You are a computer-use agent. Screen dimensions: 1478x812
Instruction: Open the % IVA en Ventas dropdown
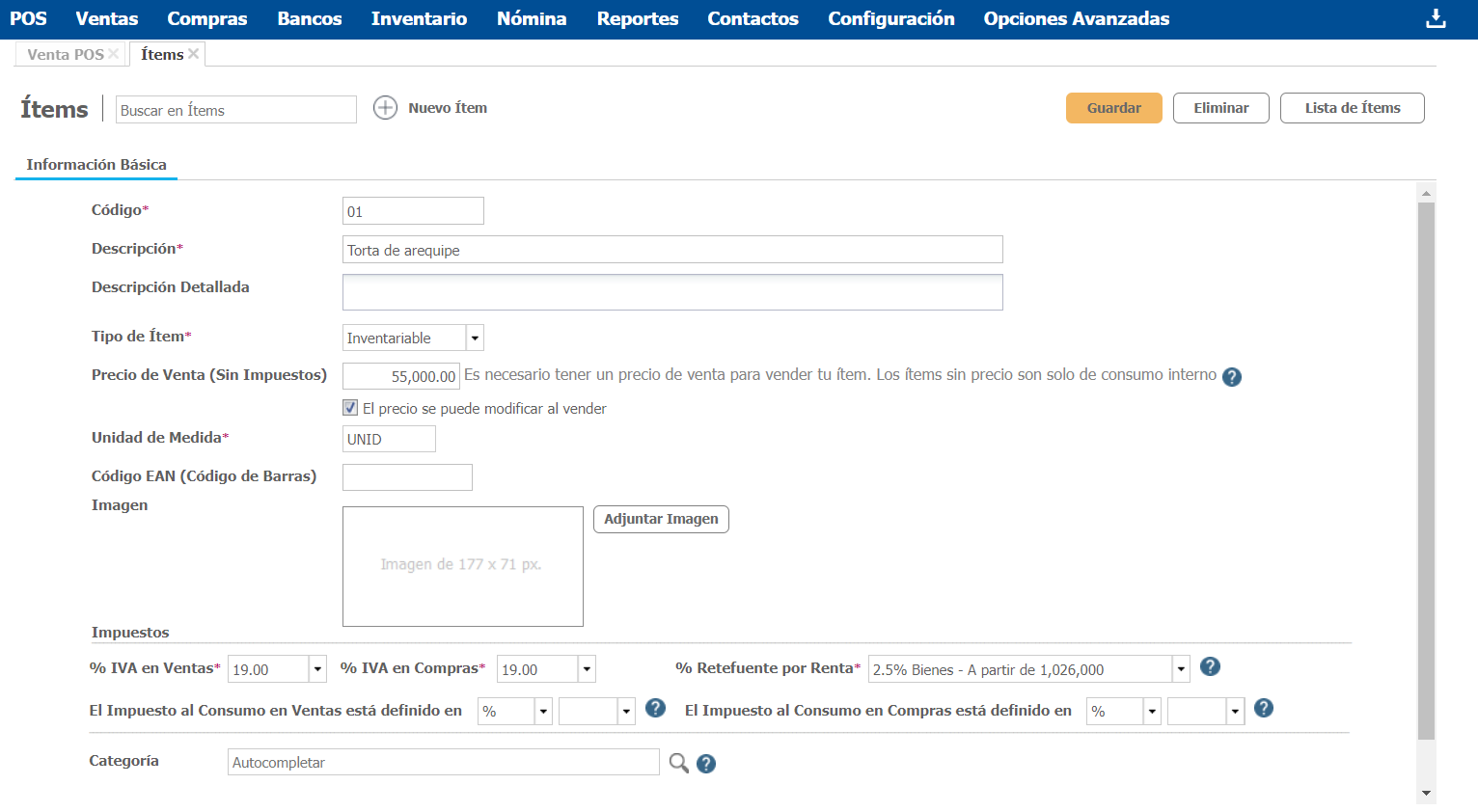click(x=317, y=669)
